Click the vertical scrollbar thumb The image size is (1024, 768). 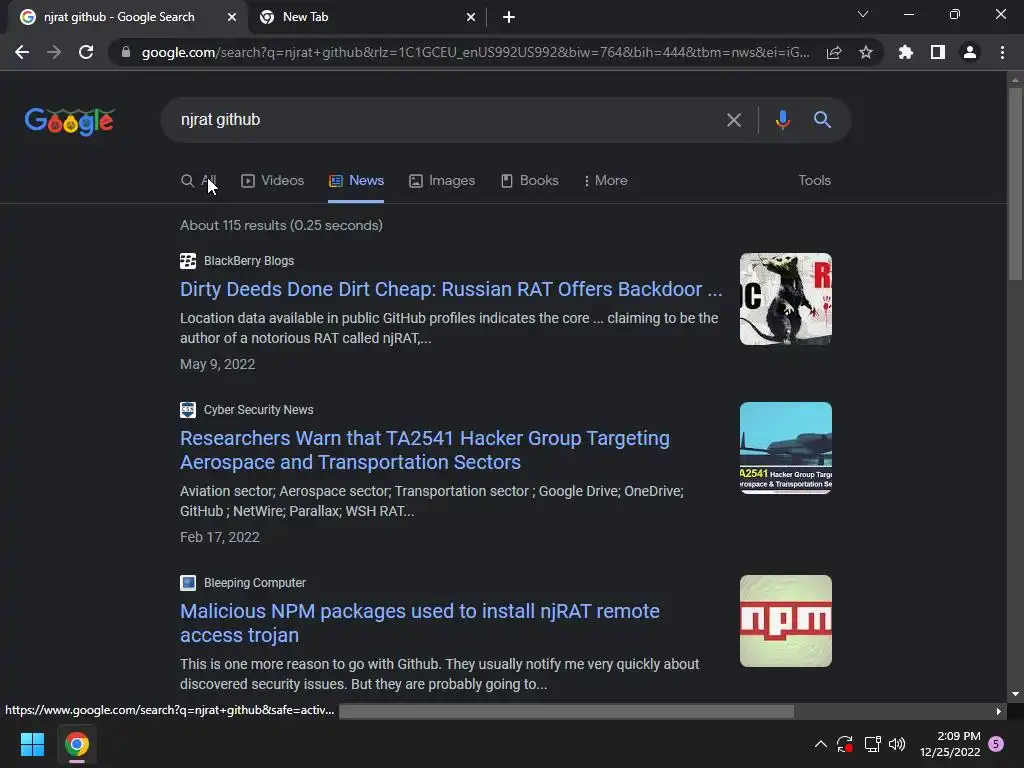(x=1015, y=183)
